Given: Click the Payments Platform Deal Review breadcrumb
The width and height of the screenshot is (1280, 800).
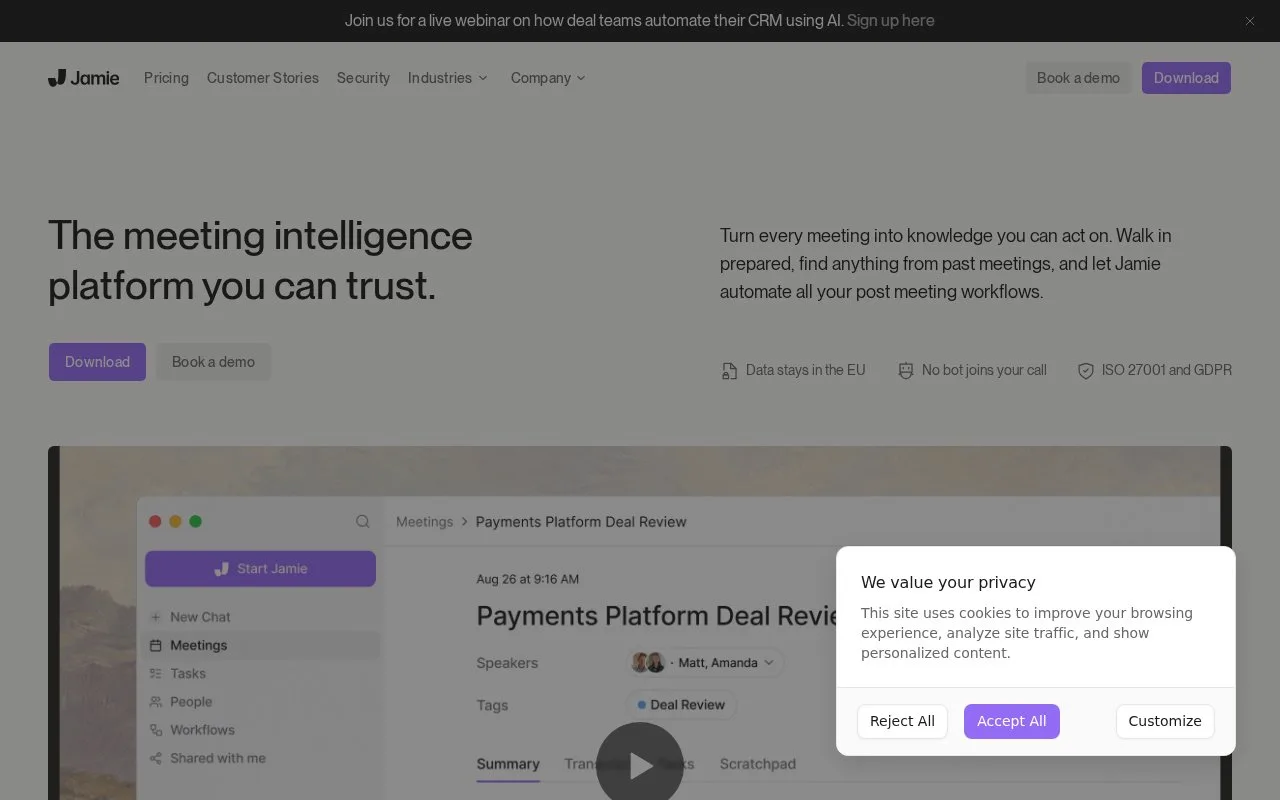Looking at the screenshot, I should point(581,522).
